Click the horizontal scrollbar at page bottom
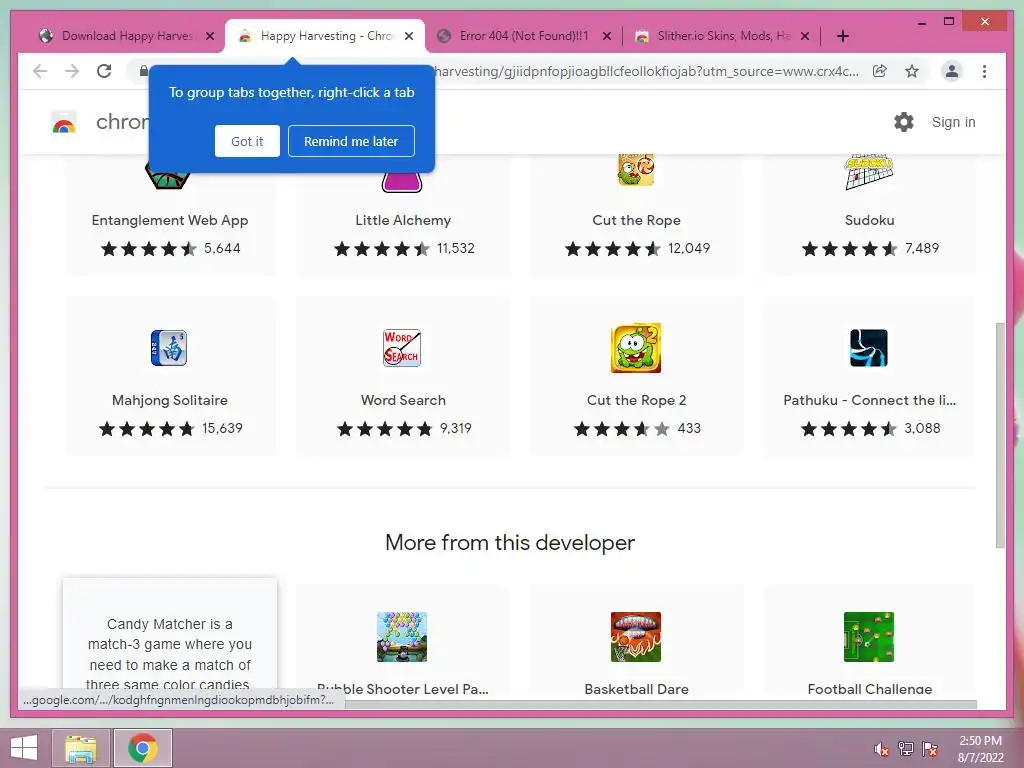This screenshot has width=1024, height=768. 660,705
